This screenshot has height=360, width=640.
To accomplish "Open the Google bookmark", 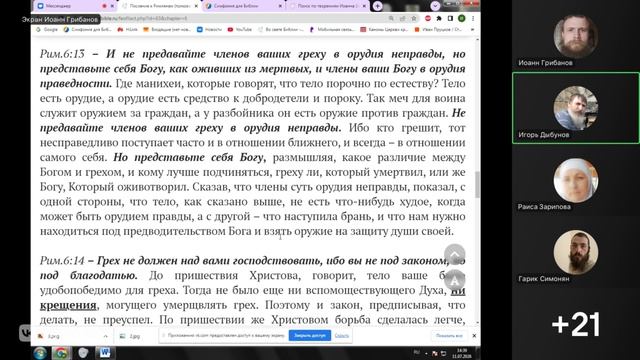I will click(47, 29).
